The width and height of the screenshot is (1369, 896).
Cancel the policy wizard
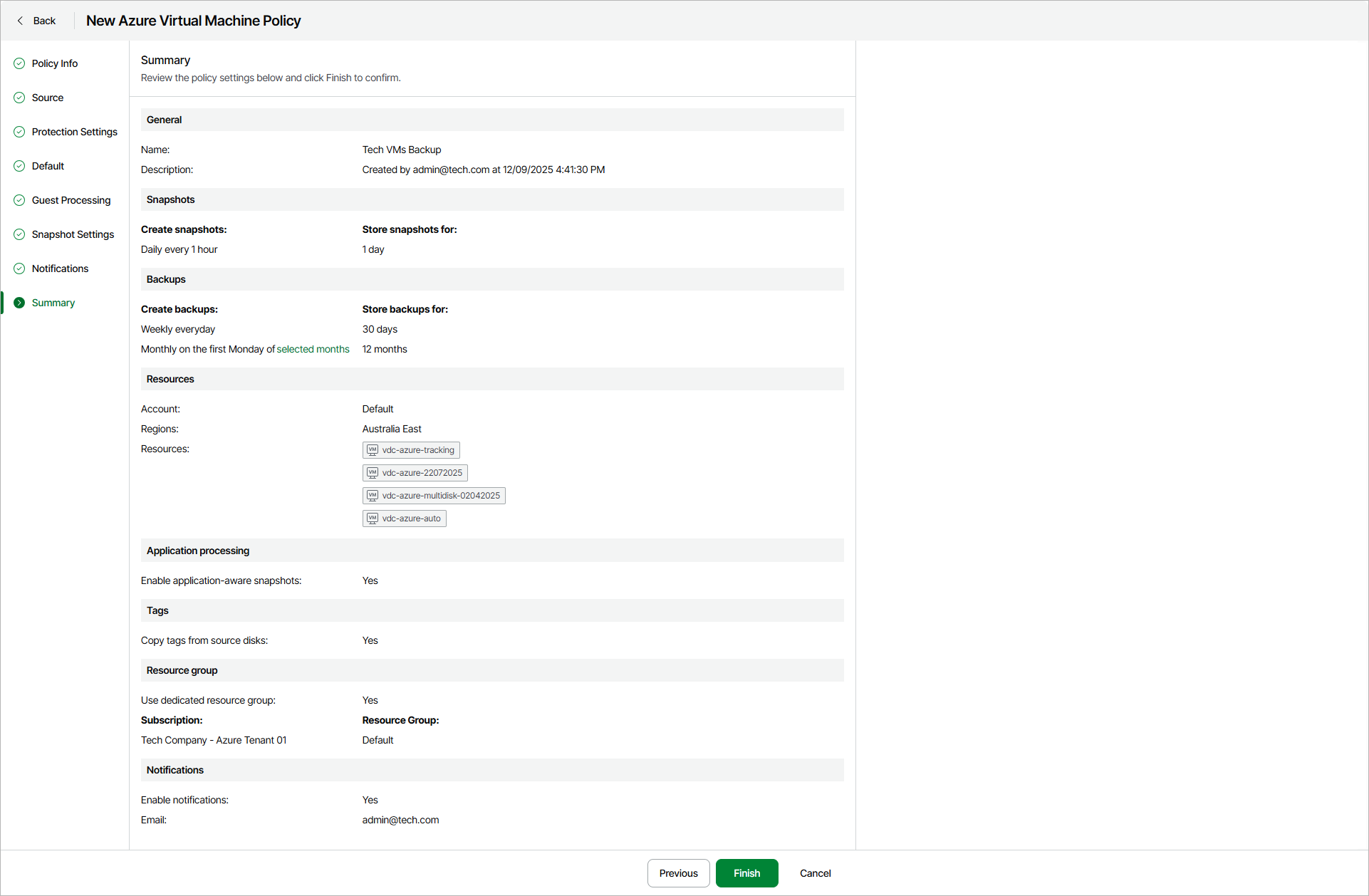tap(815, 873)
